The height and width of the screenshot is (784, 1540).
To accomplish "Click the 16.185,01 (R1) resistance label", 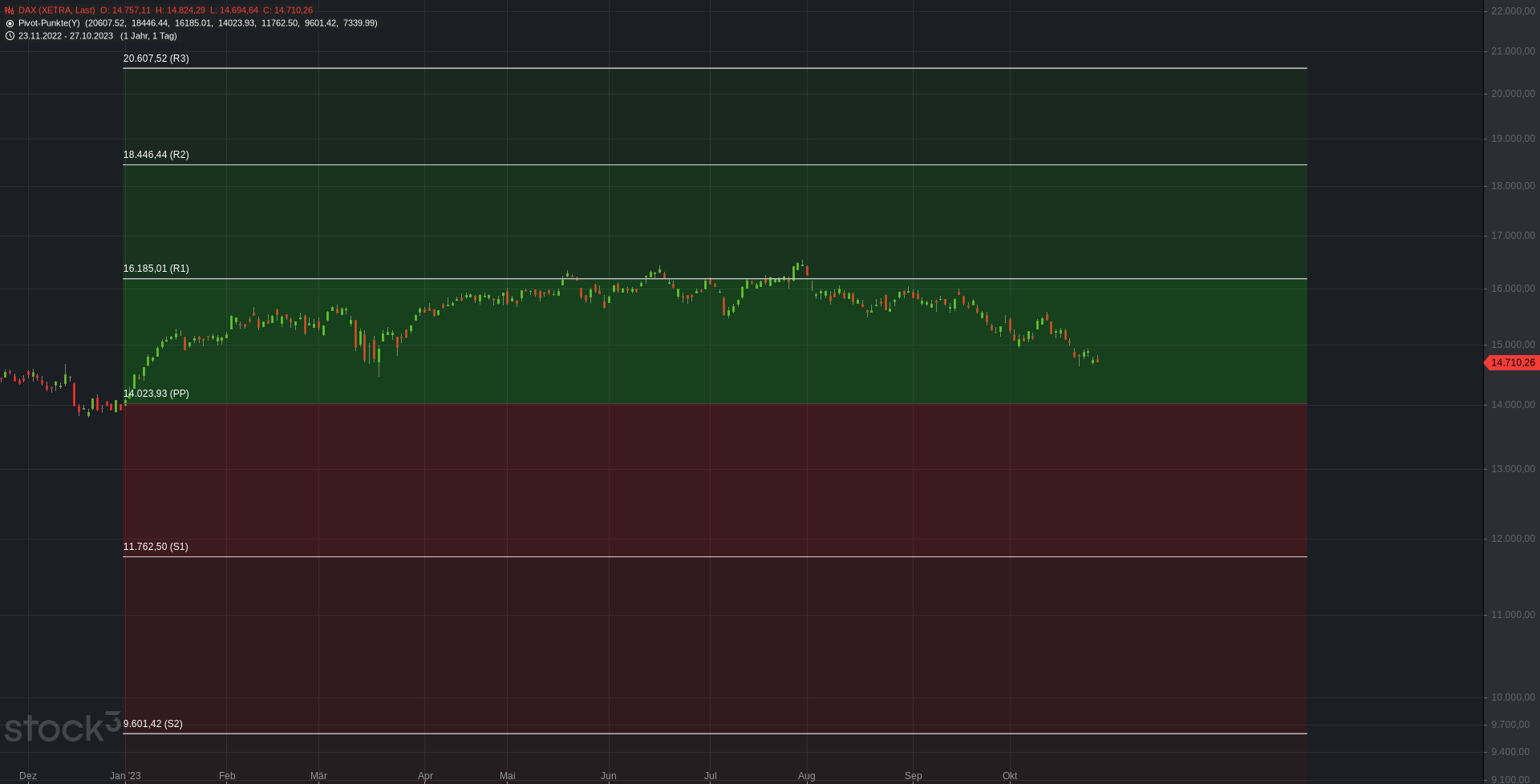I will click(156, 269).
